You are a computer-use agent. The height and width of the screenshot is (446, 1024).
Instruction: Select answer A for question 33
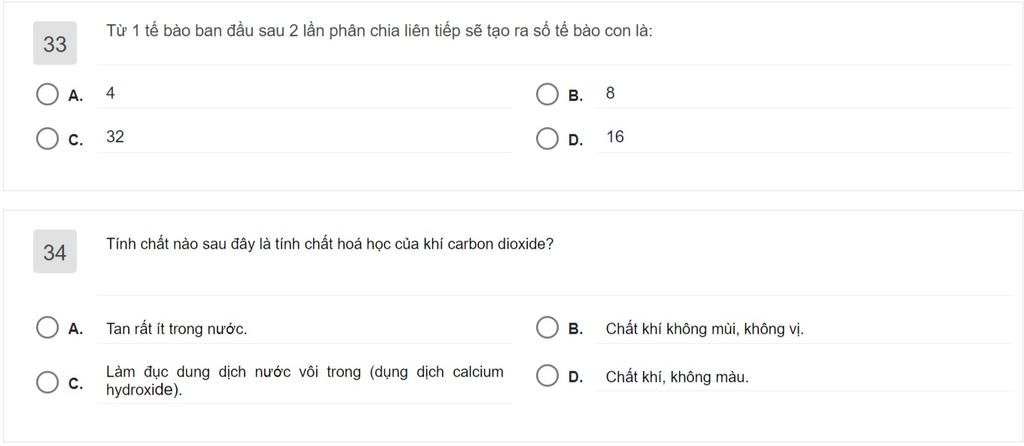(47, 94)
